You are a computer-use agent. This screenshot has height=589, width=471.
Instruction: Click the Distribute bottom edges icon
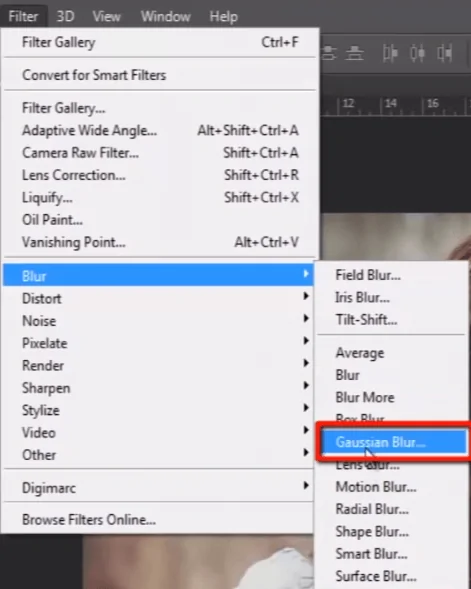coord(354,53)
